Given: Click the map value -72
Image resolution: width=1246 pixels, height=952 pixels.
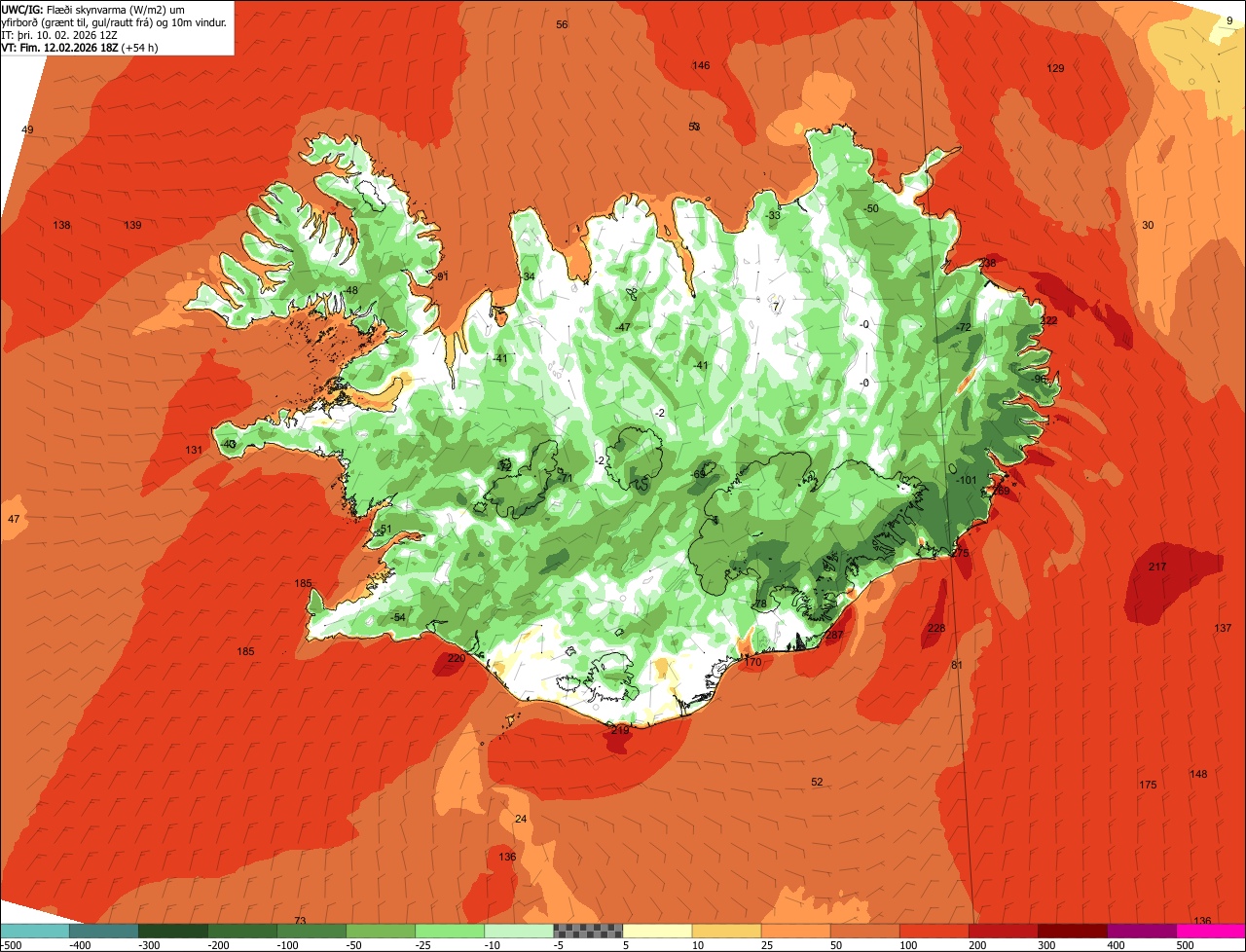Looking at the screenshot, I should 964,327.
